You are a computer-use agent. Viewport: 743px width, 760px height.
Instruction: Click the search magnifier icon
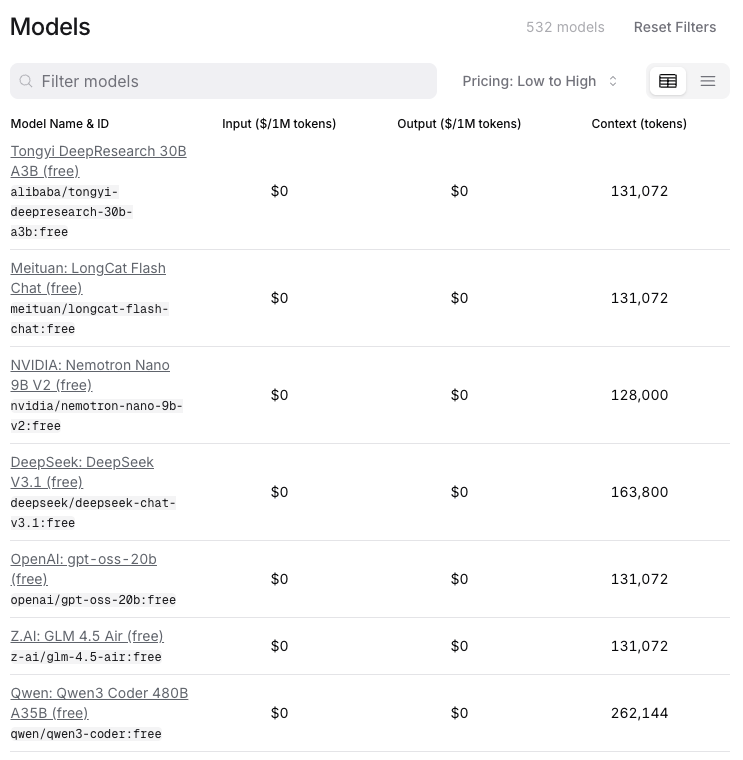tap(26, 81)
